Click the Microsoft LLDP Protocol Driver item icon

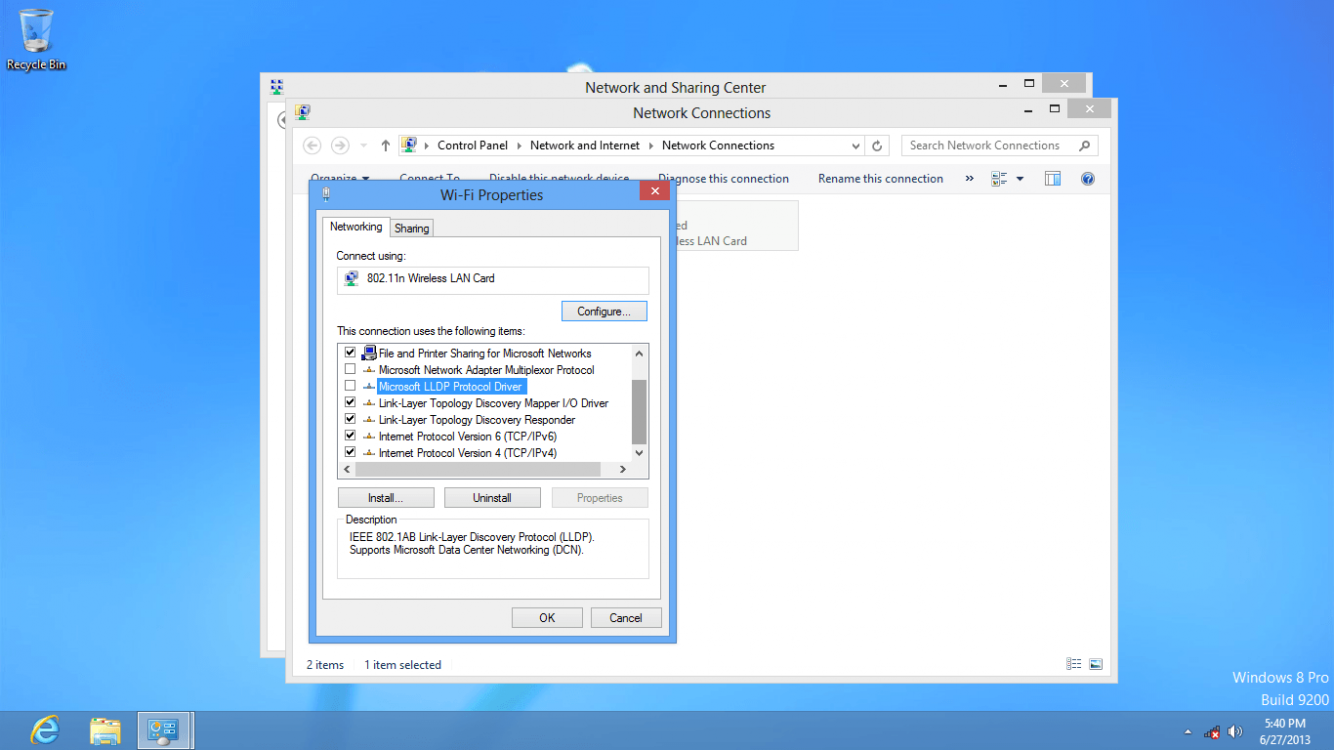pos(369,387)
